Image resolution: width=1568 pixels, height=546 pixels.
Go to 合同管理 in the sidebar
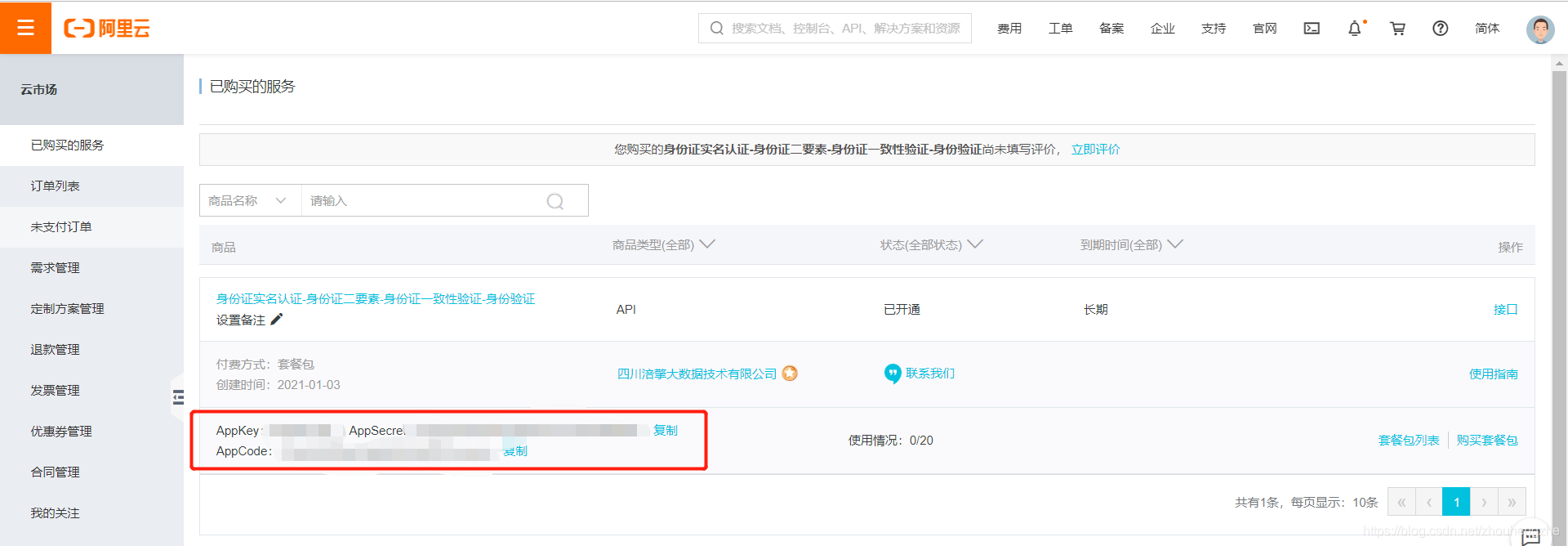click(91, 472)
